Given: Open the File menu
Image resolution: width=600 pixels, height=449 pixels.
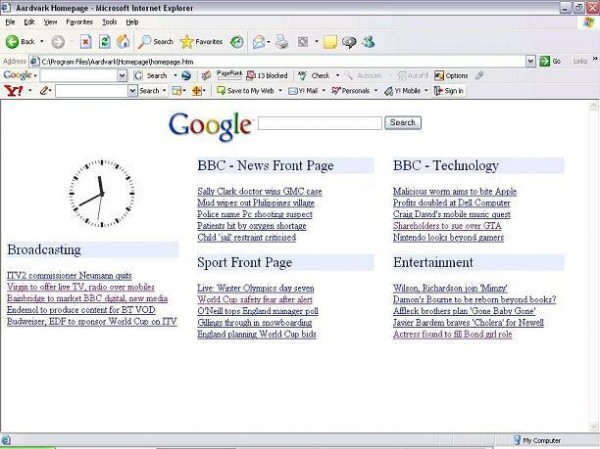Looking at the screenshot, I should pyautogui.click(x=10, y=22).
